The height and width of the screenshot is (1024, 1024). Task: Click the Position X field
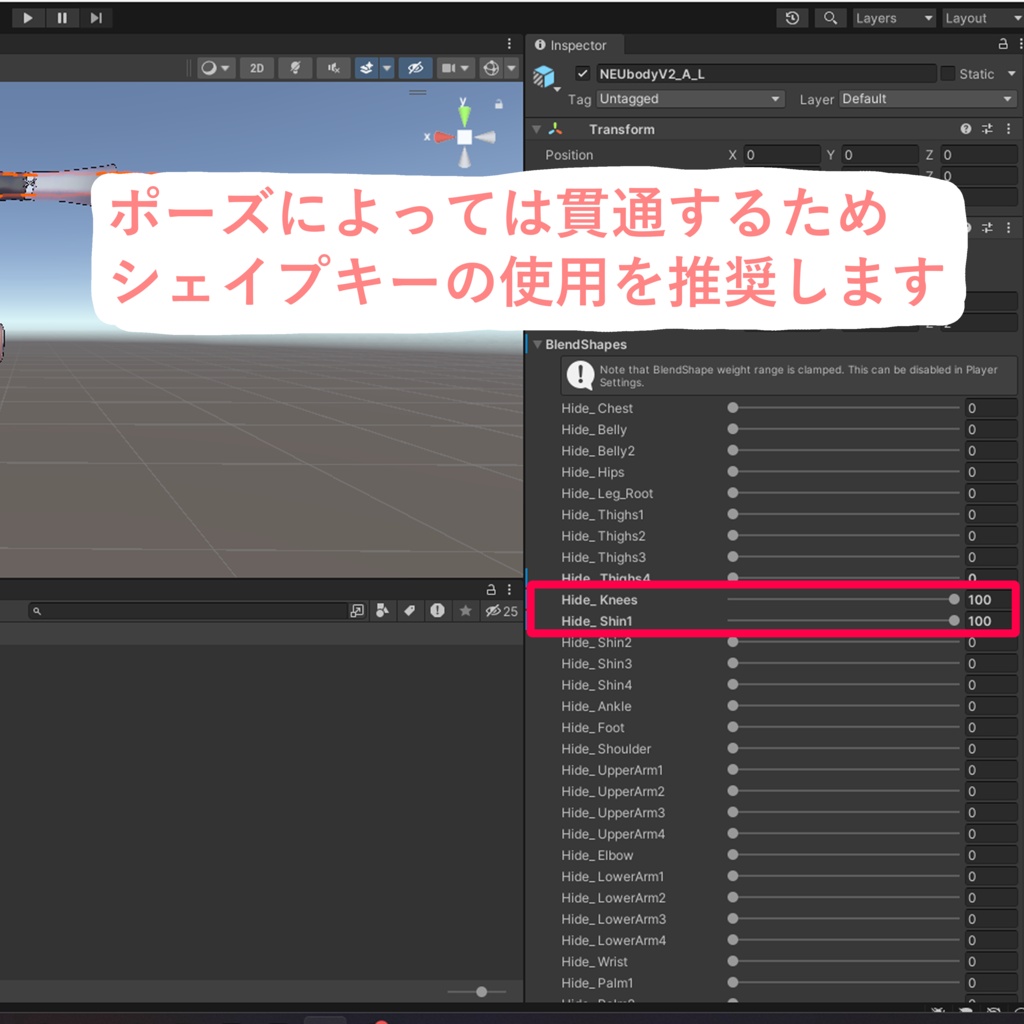click(782, 155)
